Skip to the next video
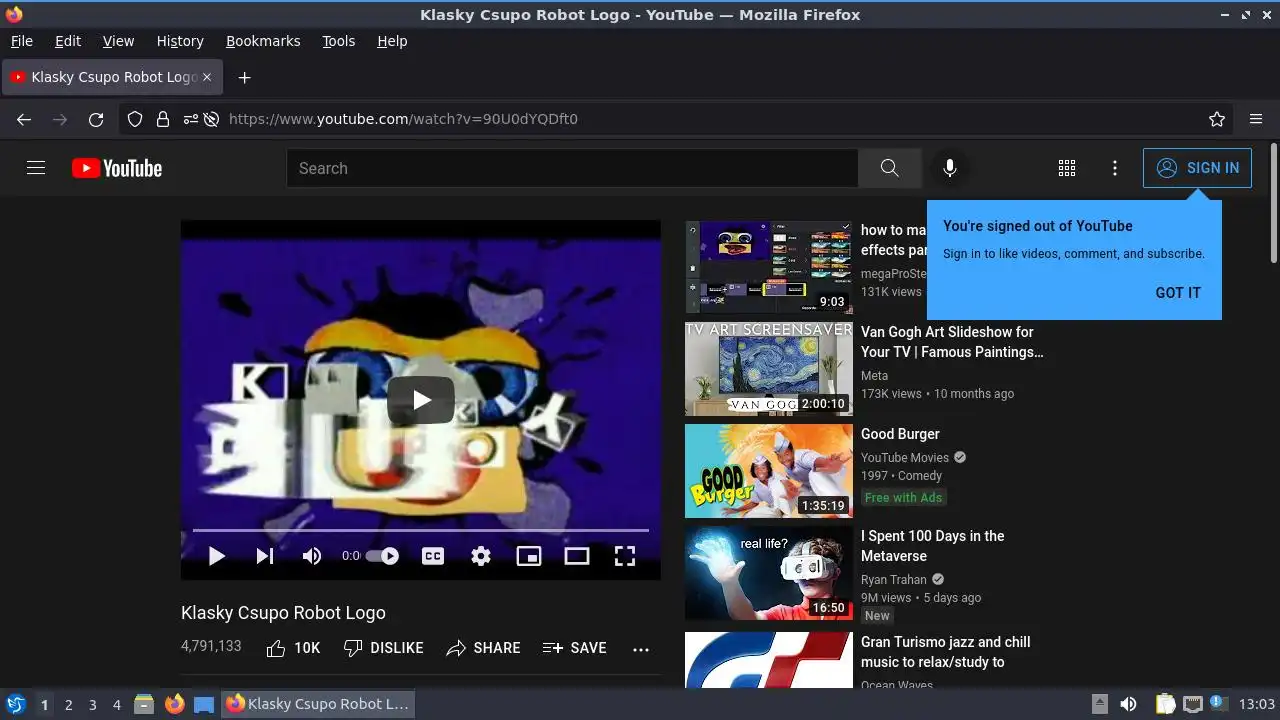The image size is (1280, 720). pos(264,556)
